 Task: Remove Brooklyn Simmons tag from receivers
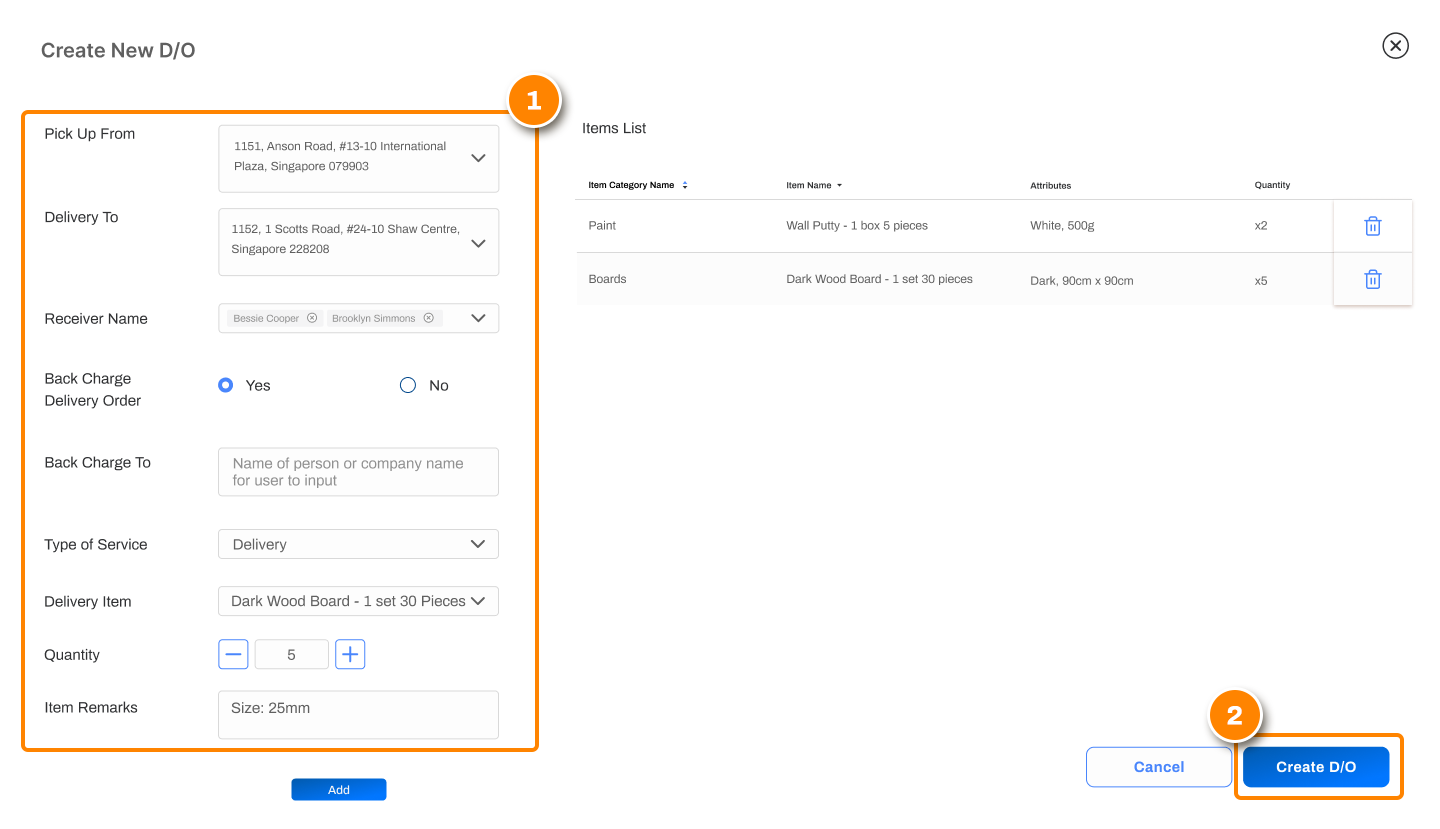point(428,318)
